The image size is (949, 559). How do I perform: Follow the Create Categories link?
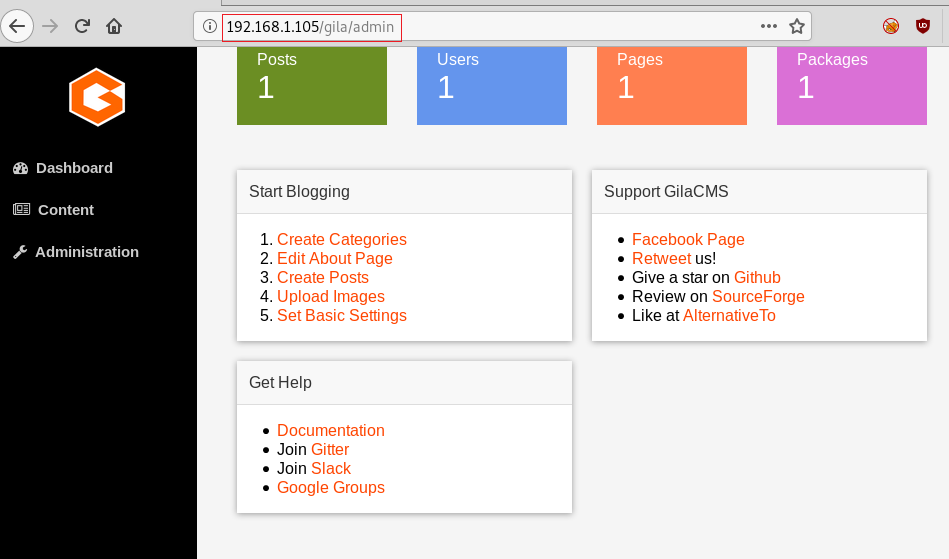click(x=342, y=240)
